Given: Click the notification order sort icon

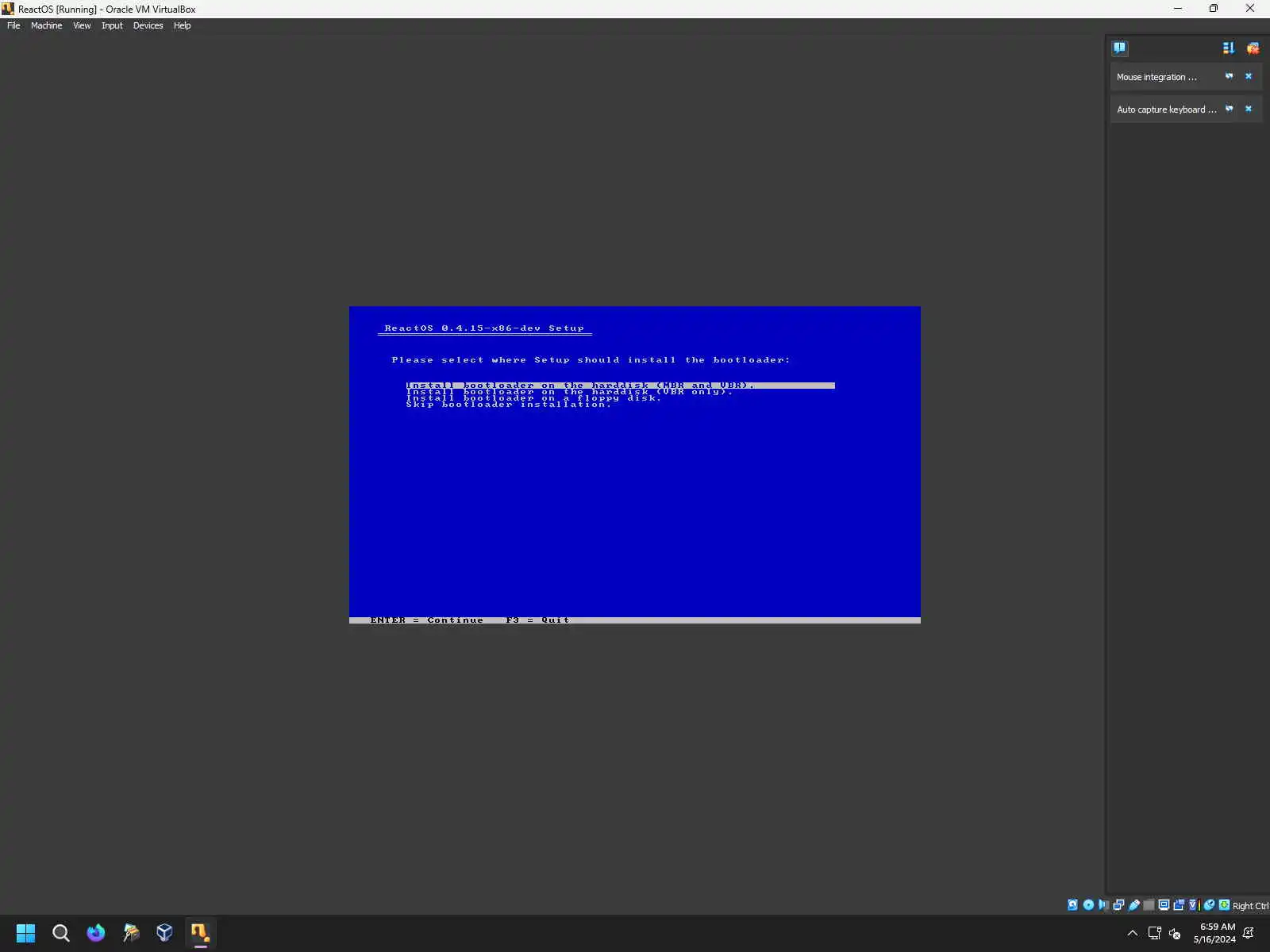Looking at the screenshot, I should click(x=1229, y=48).
